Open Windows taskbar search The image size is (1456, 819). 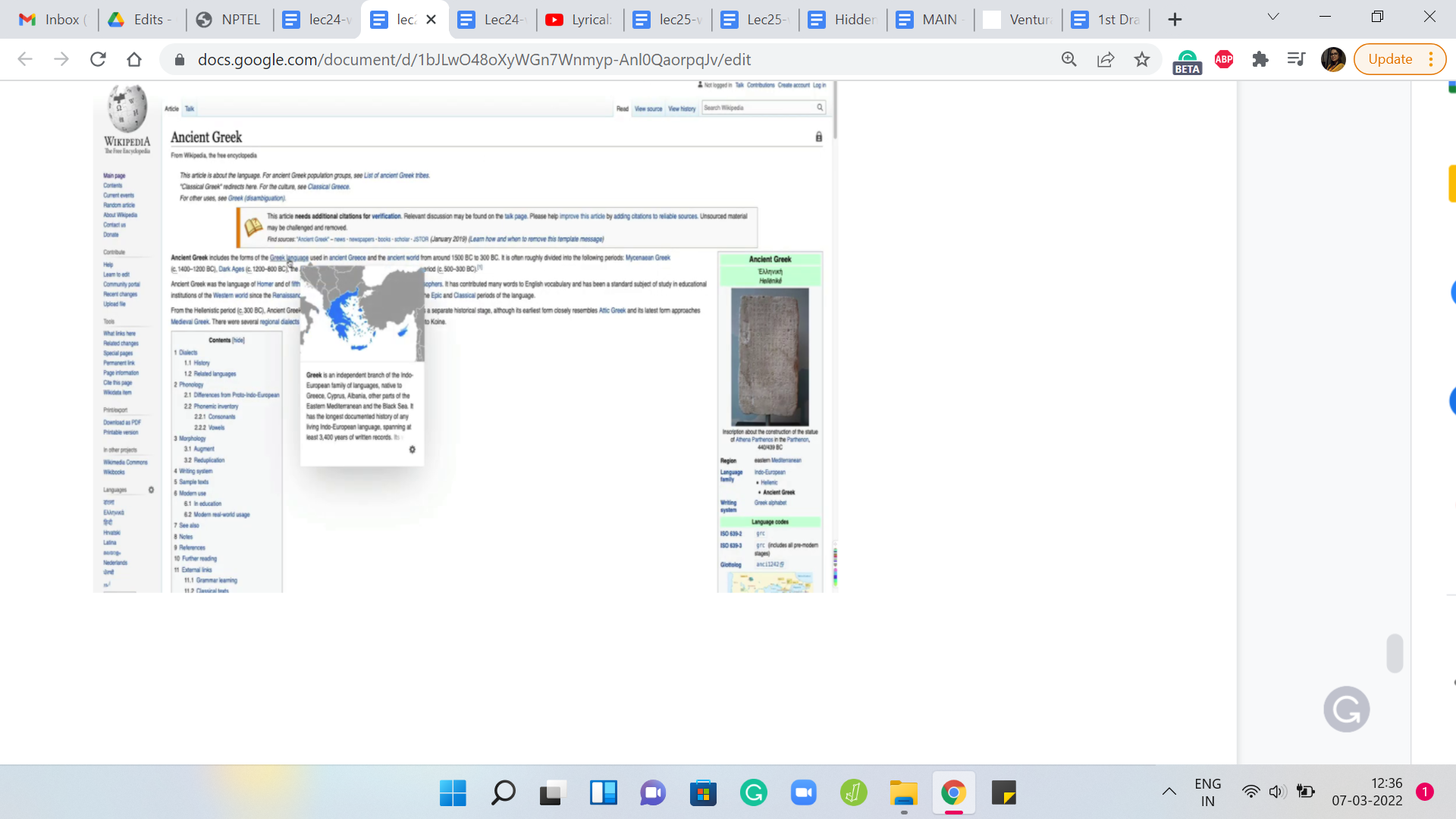click(503, 793)
